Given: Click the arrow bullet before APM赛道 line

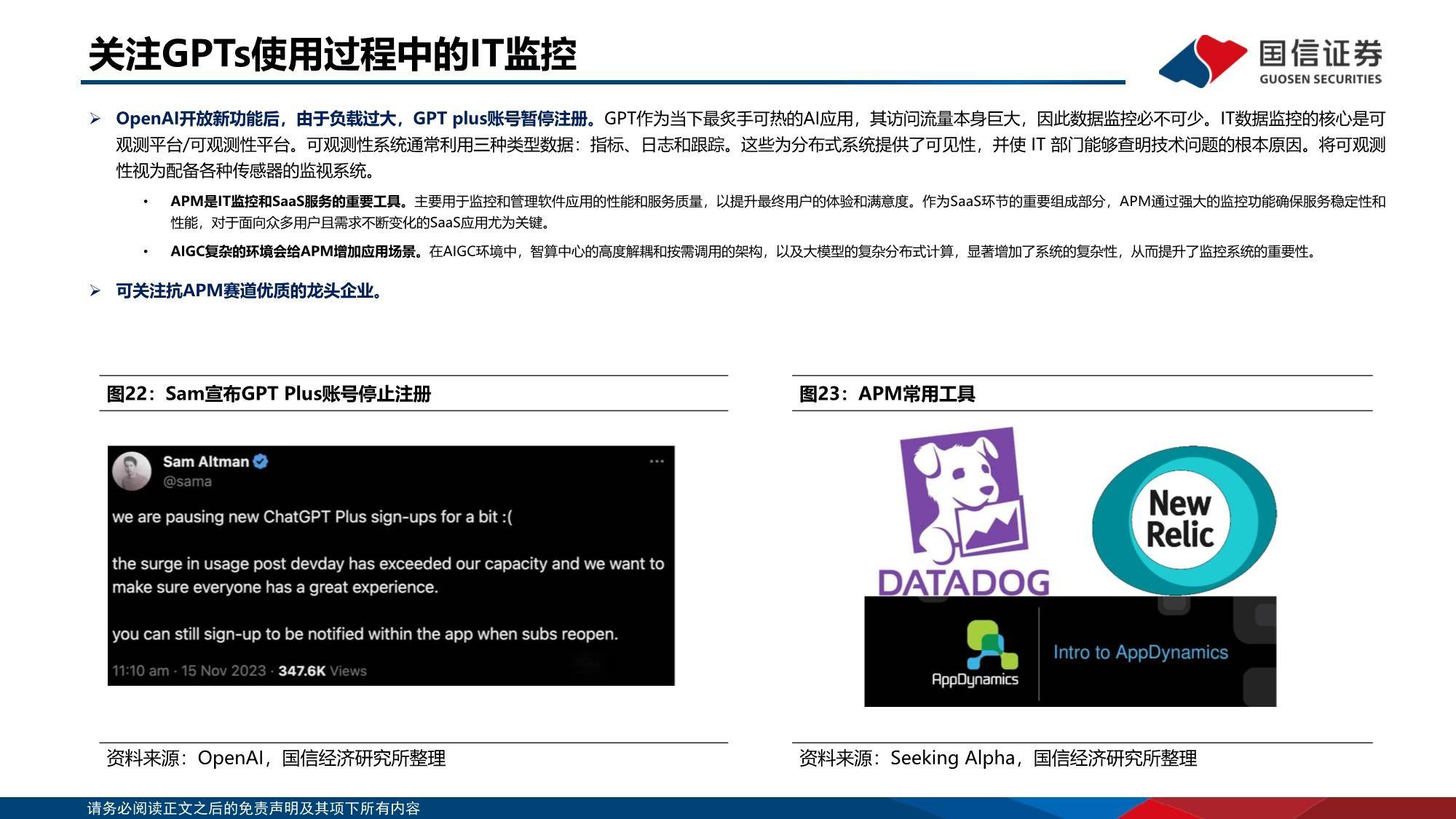Looking at the screenshot, I should (x=95, y=290).
